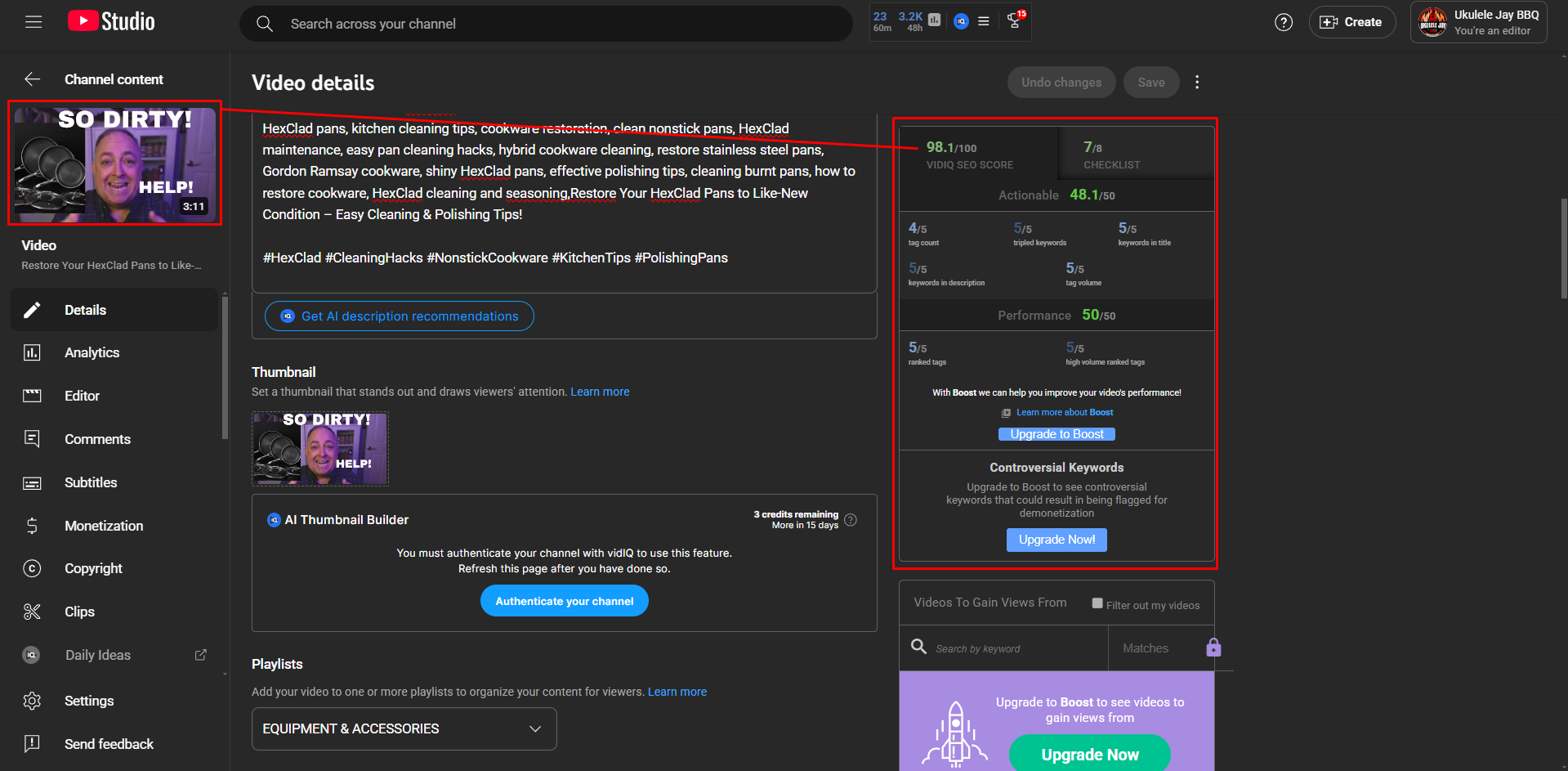Click the blue vidIQ logo icon in toolbar
1568x771 pixels.
(961, 21)
